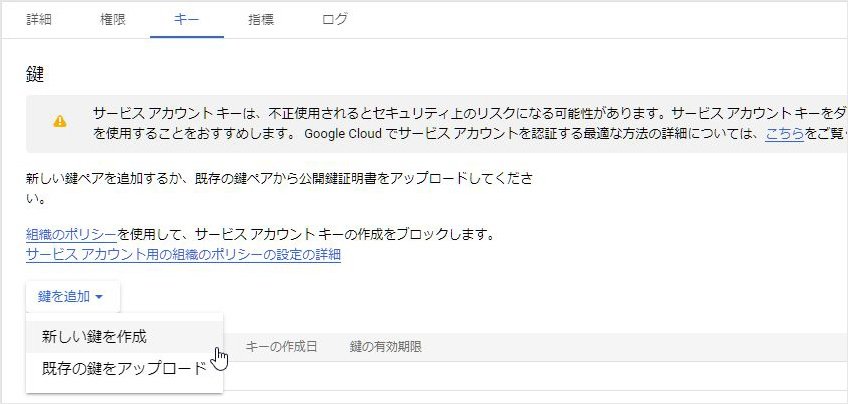Image resolution: width=848 pixels, height=404 pixels.
Task: Switch to the 詳細 tab
Action: (x=39, y=19)
